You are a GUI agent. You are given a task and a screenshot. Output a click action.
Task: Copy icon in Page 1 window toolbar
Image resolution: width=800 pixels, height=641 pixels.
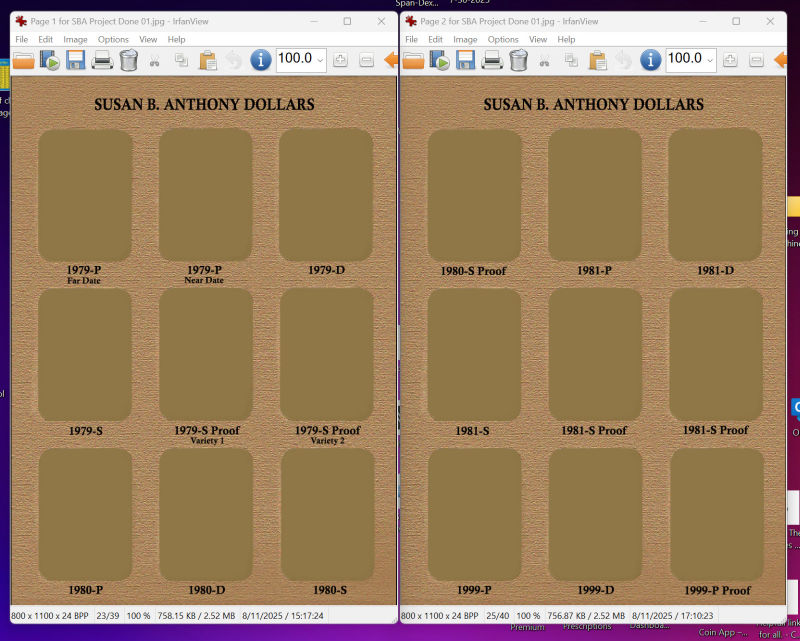[181, 60]
